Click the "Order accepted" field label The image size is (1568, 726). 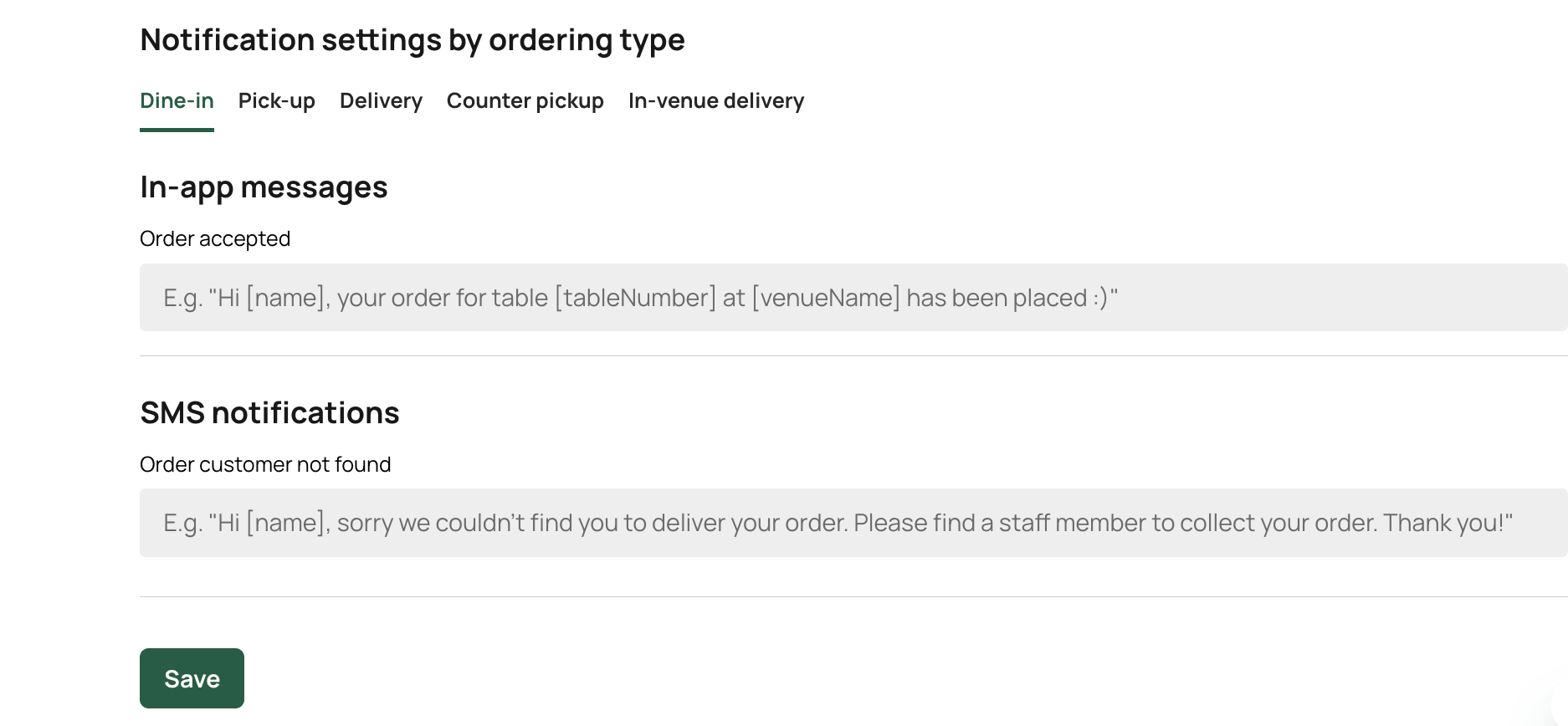(215, 239)
